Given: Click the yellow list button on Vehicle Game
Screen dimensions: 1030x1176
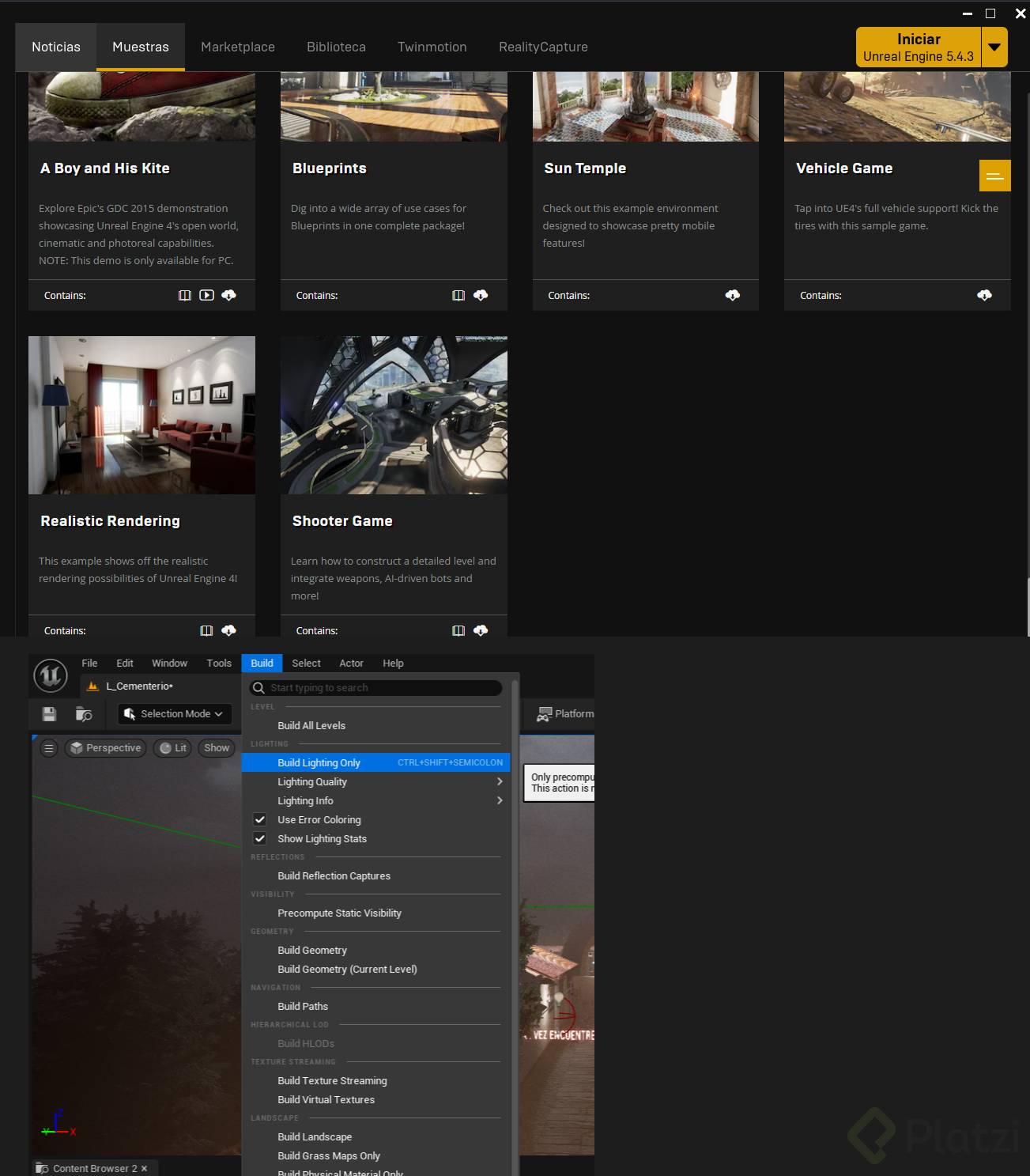Looking at the screenshot, I should tap(995, 176).
